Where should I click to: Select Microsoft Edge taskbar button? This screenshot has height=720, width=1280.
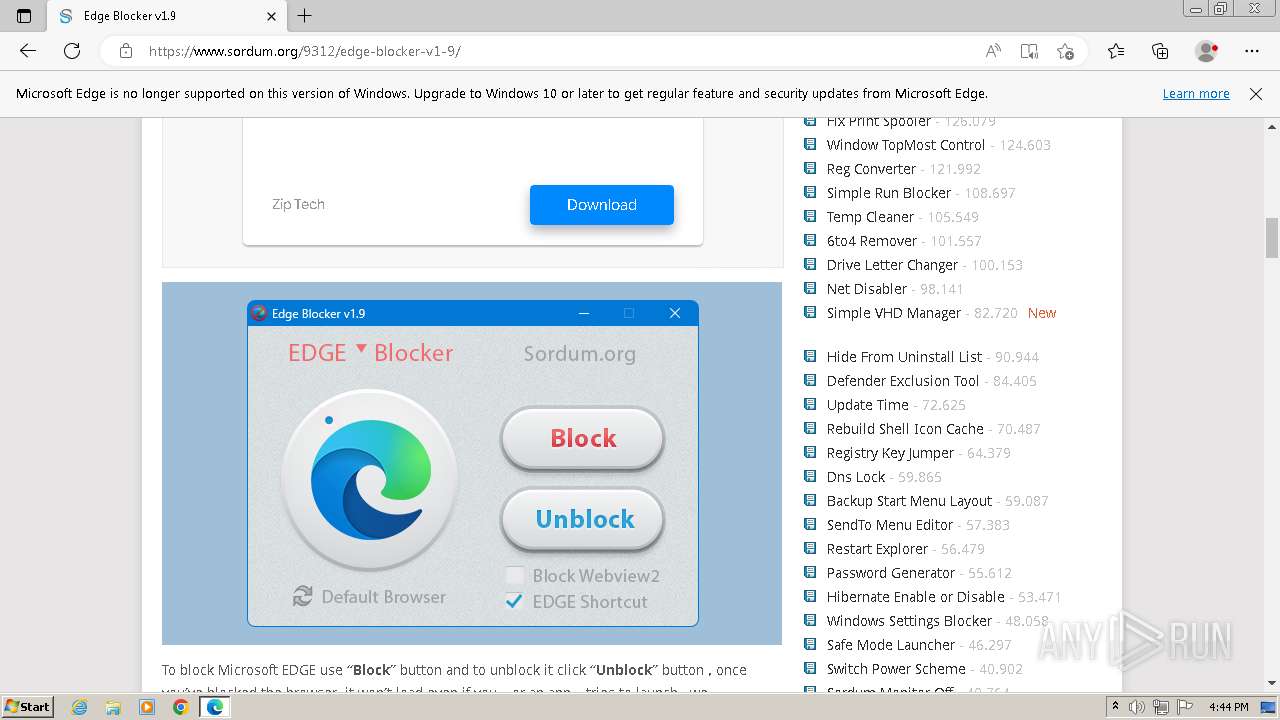(x=214, y=707)
